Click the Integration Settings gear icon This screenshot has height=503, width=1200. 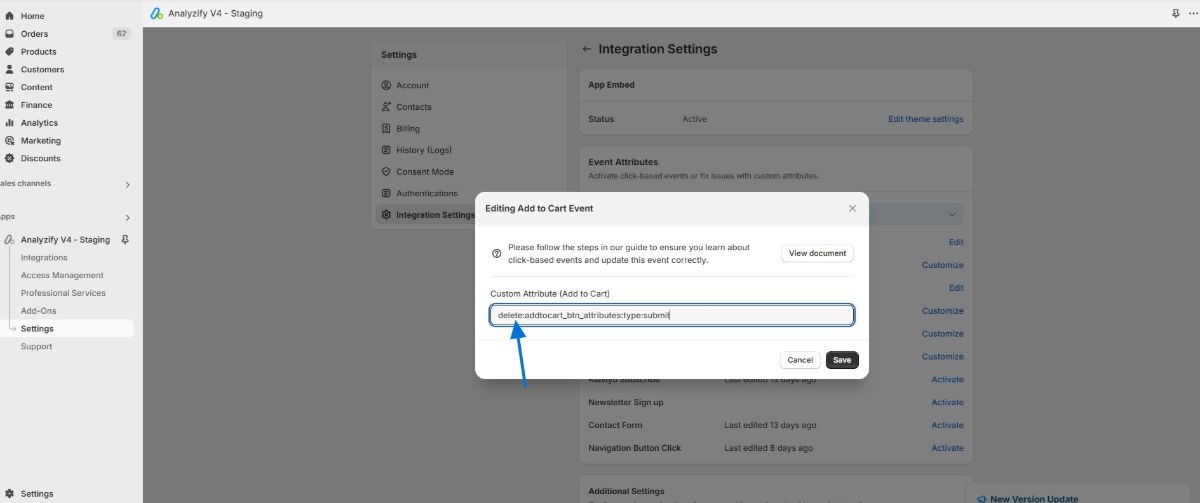(x=387, y=215)
